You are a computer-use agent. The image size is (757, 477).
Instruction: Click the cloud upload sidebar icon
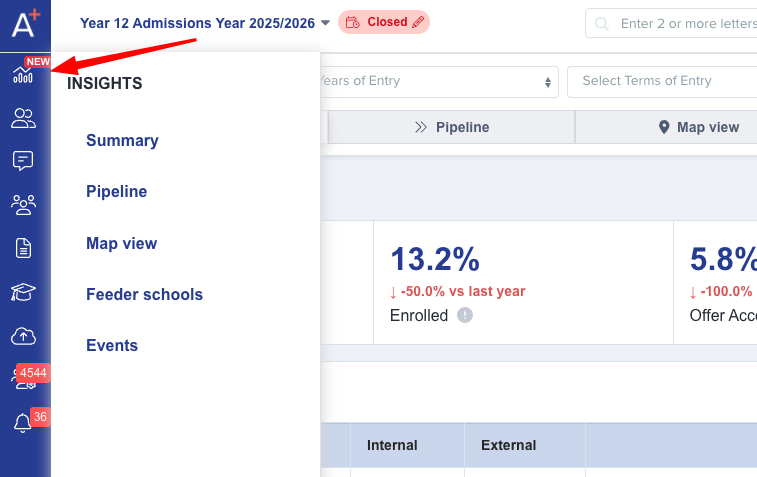pyautogui.click(x=23, y=336)
